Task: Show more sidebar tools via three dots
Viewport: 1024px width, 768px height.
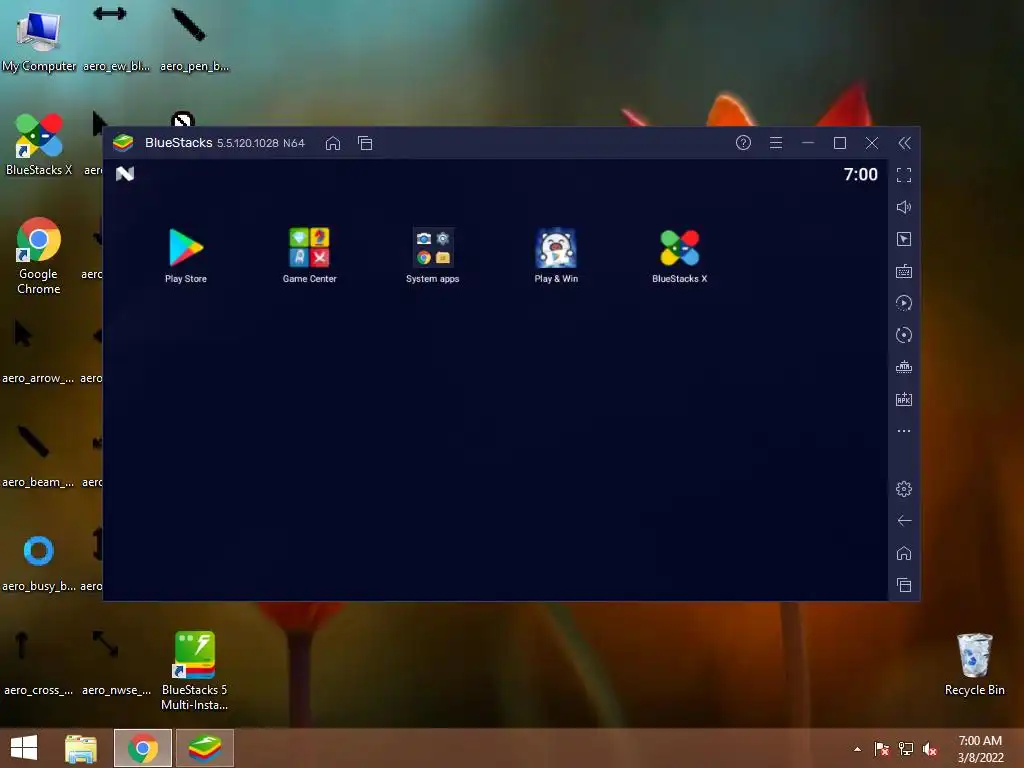Action: [904, 431]
